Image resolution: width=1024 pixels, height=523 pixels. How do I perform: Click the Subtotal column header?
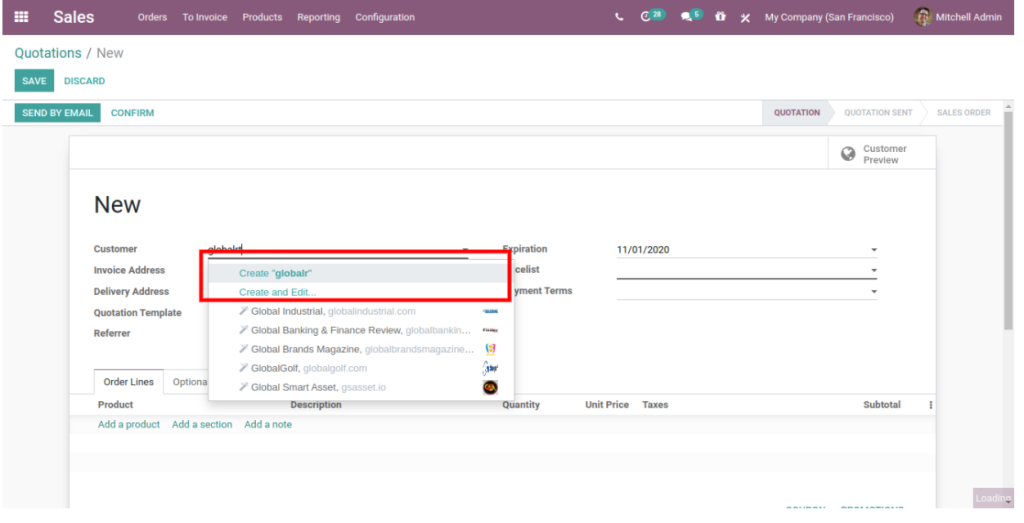(x=882, y=405)
